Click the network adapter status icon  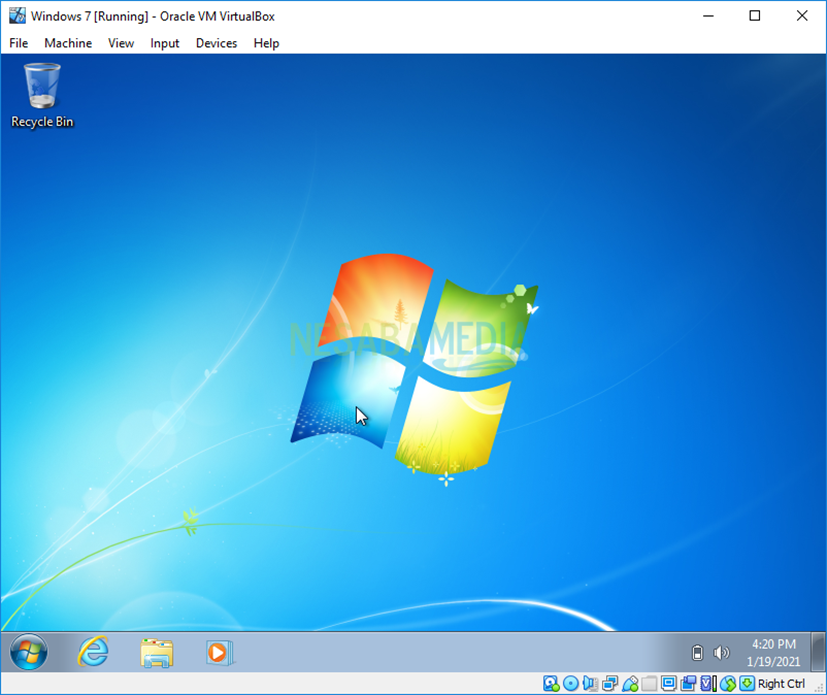pos(610,684)
